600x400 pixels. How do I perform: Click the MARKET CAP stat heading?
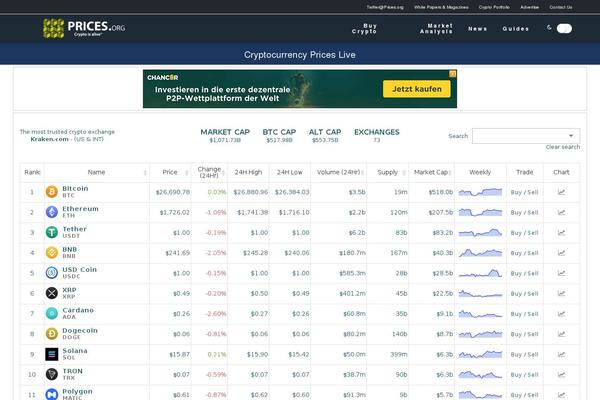coord(225,132)
